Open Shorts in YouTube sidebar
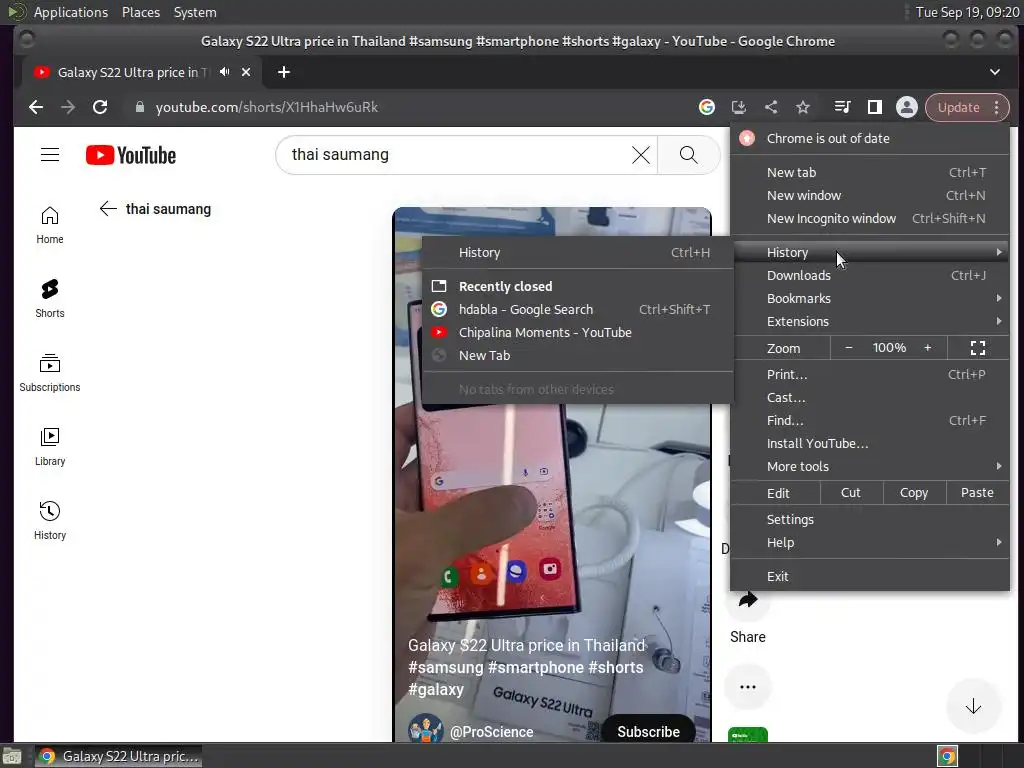1024x768 pixels. point(50,299)
